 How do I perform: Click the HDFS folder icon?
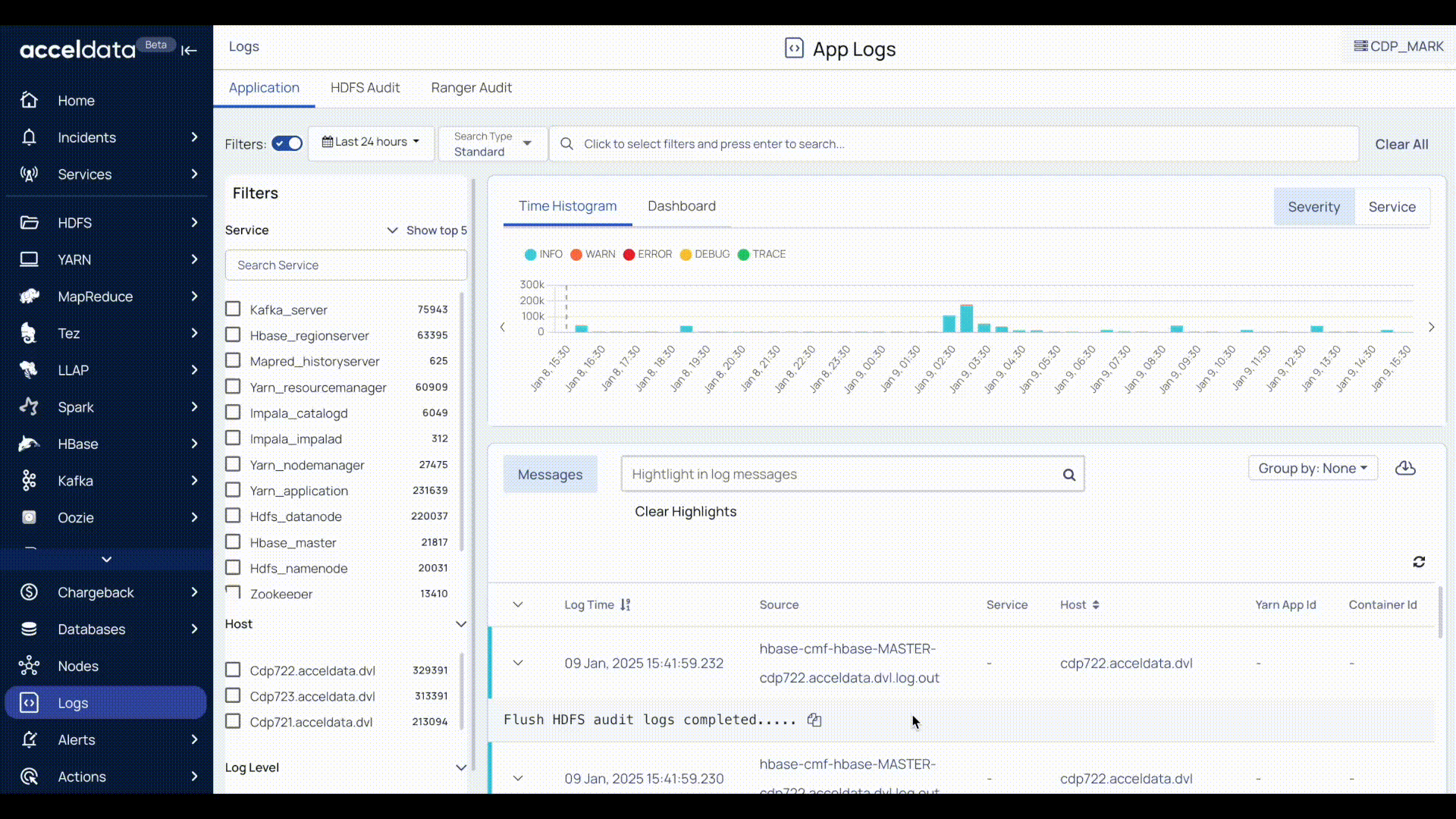pyautogui.click(x=29, y=223)
